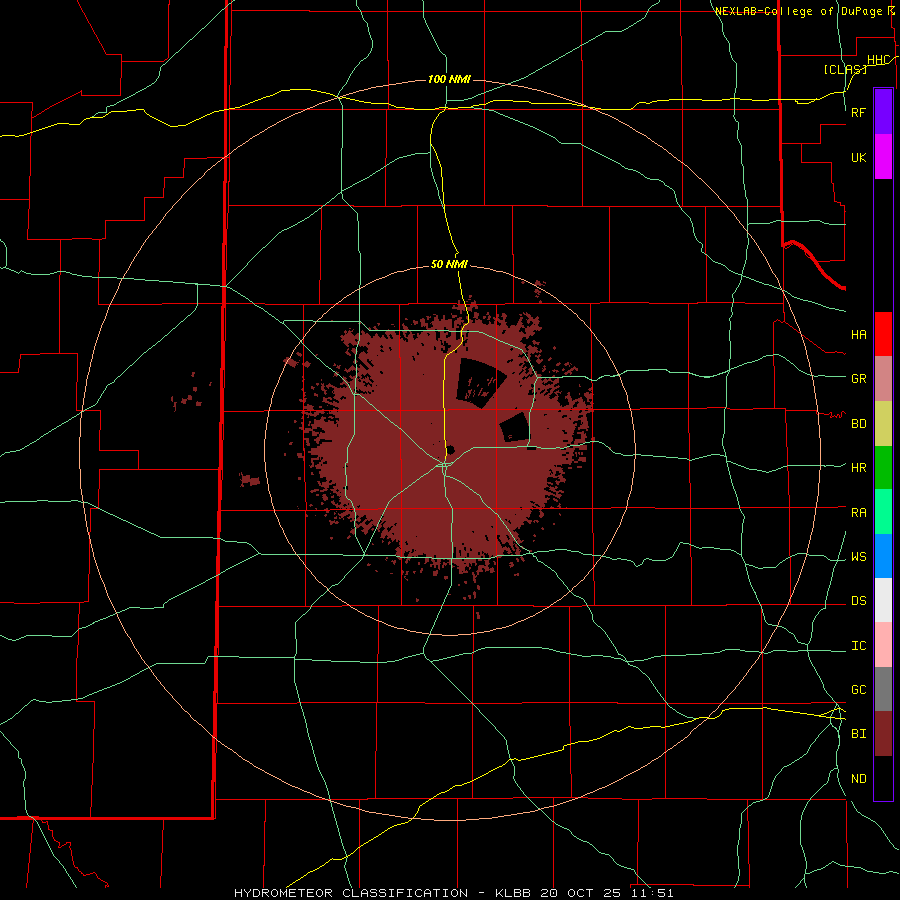Screen dimensions: 900x900
Task: Click the "HYDROMETEOR CLASSIFICATION" title text
Action: pyautogui.click(x=351, y=893)
